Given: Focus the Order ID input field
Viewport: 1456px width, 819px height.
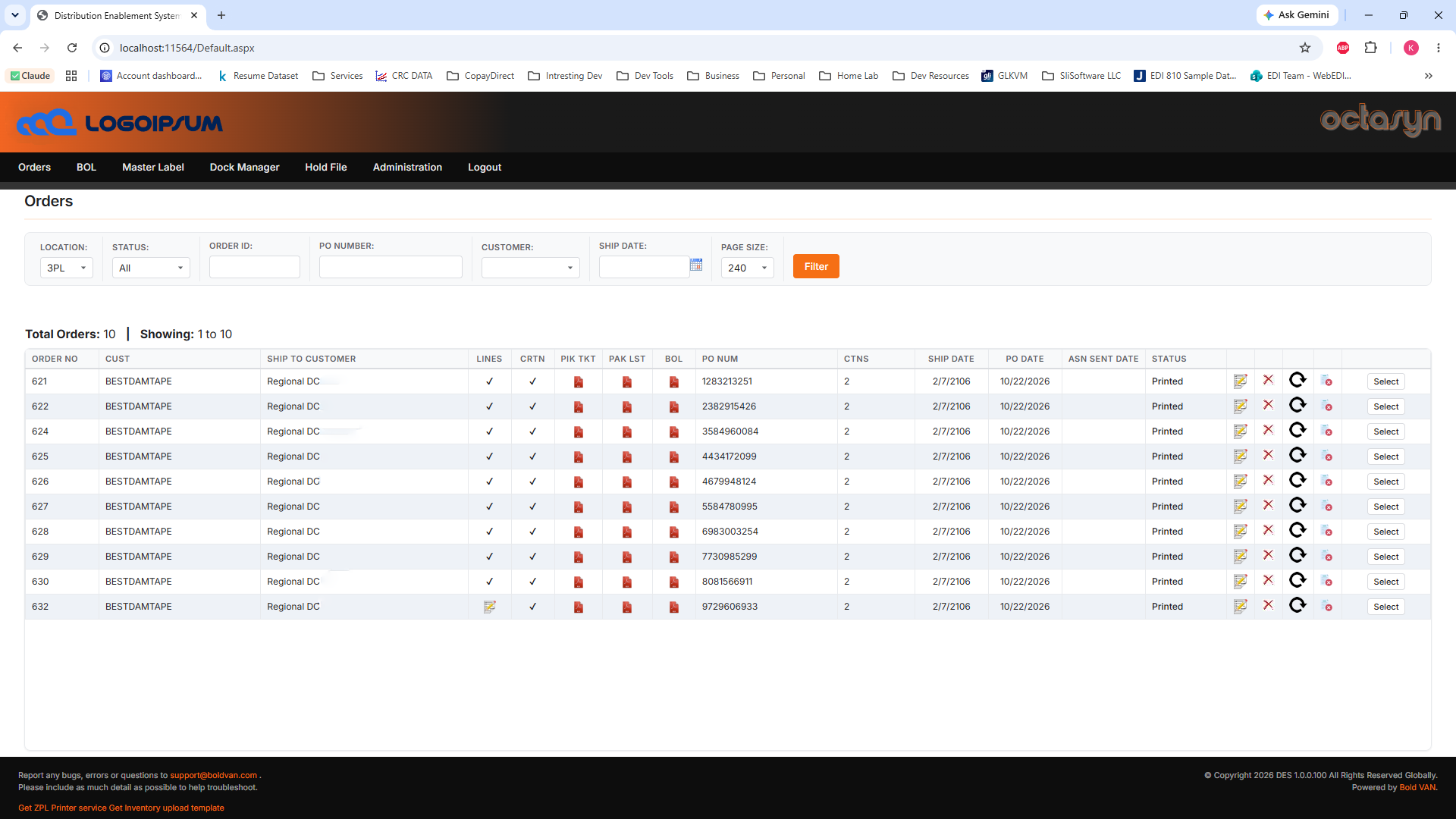Looking at the screenshot, I should coord(255,267).
